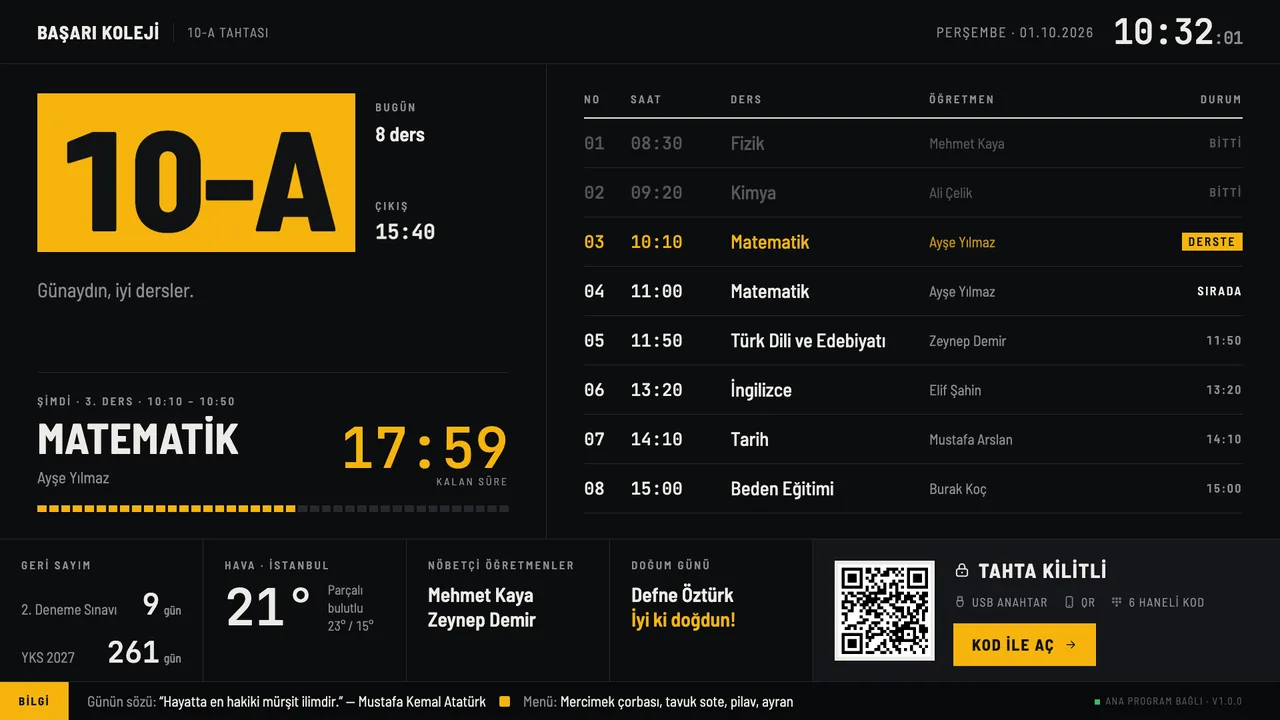Viewport: 1280px width, 720px height.
Task: Select teacher Ali Çelik
Action: [x=950, y=193]
